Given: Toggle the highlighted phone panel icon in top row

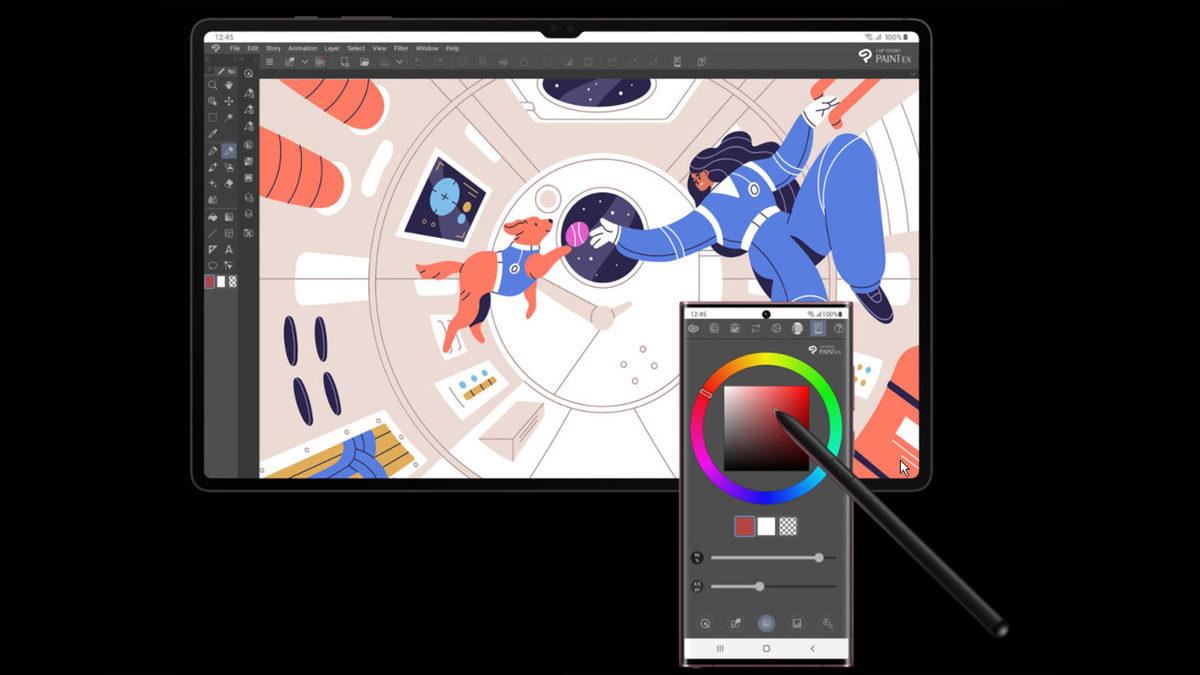Looking at the screenshot, I should click(x=818, y=328).
